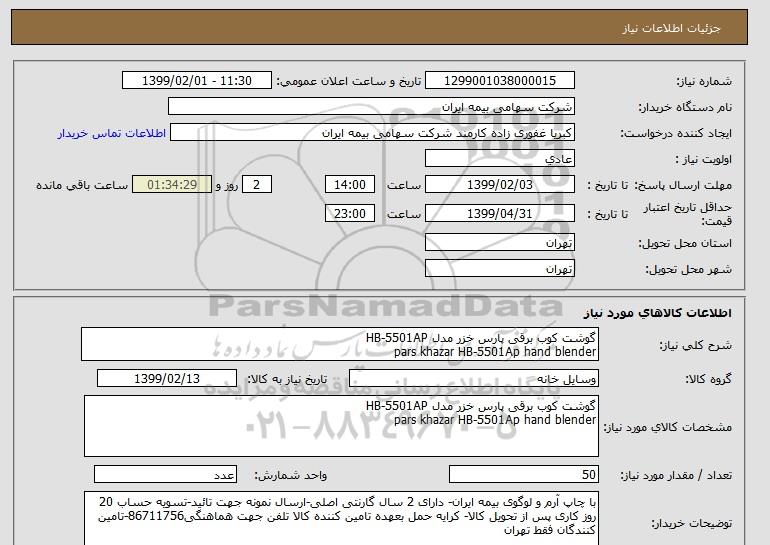The image size is (770, 545).
Task: Click the goods specifications text area
Action: coord(341,426)
